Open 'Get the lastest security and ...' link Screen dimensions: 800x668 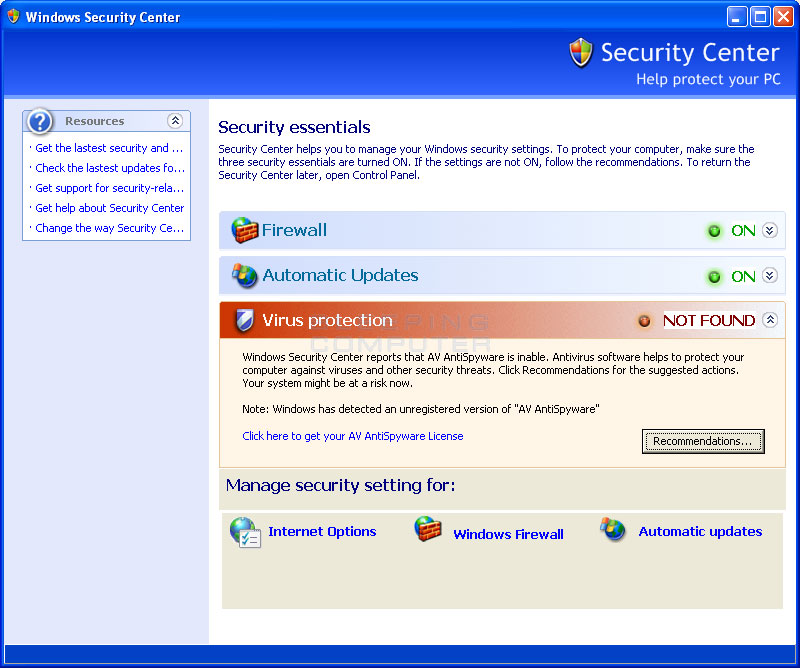coord(109,148)
